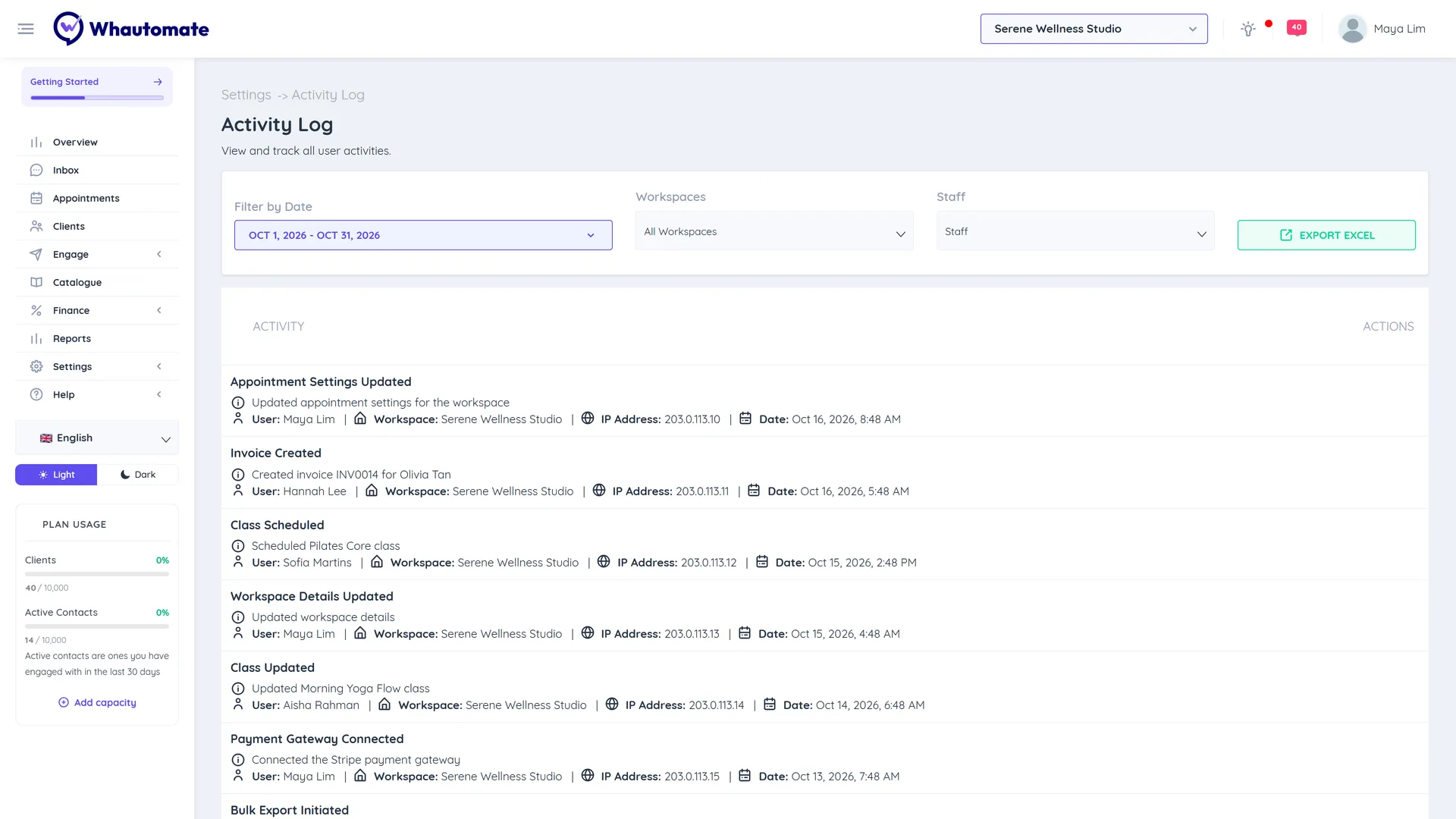Click the Payment Gateway Connected entry title
Screen dimensions: 1456x819
coord(317,739)
